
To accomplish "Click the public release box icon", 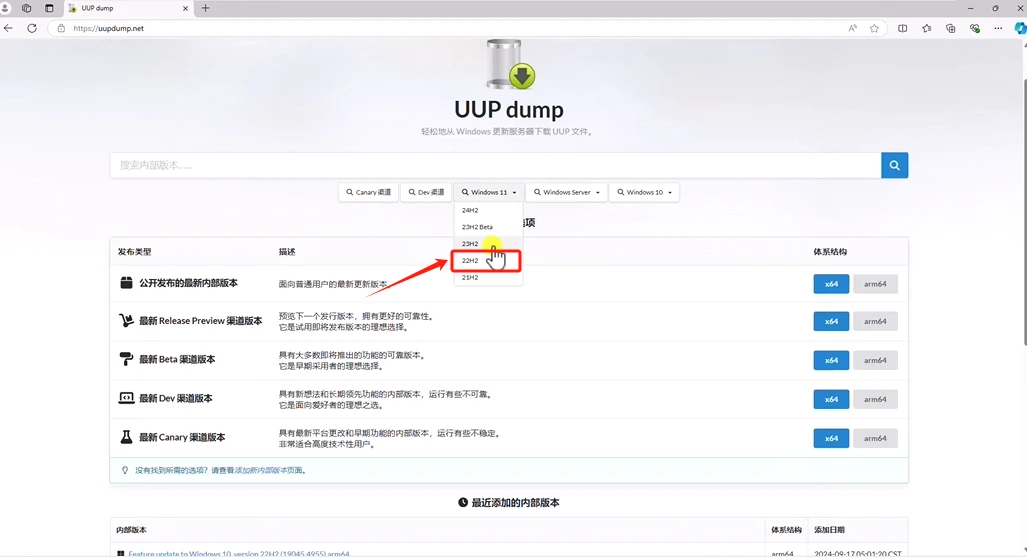I will click(x=126, y=282).
